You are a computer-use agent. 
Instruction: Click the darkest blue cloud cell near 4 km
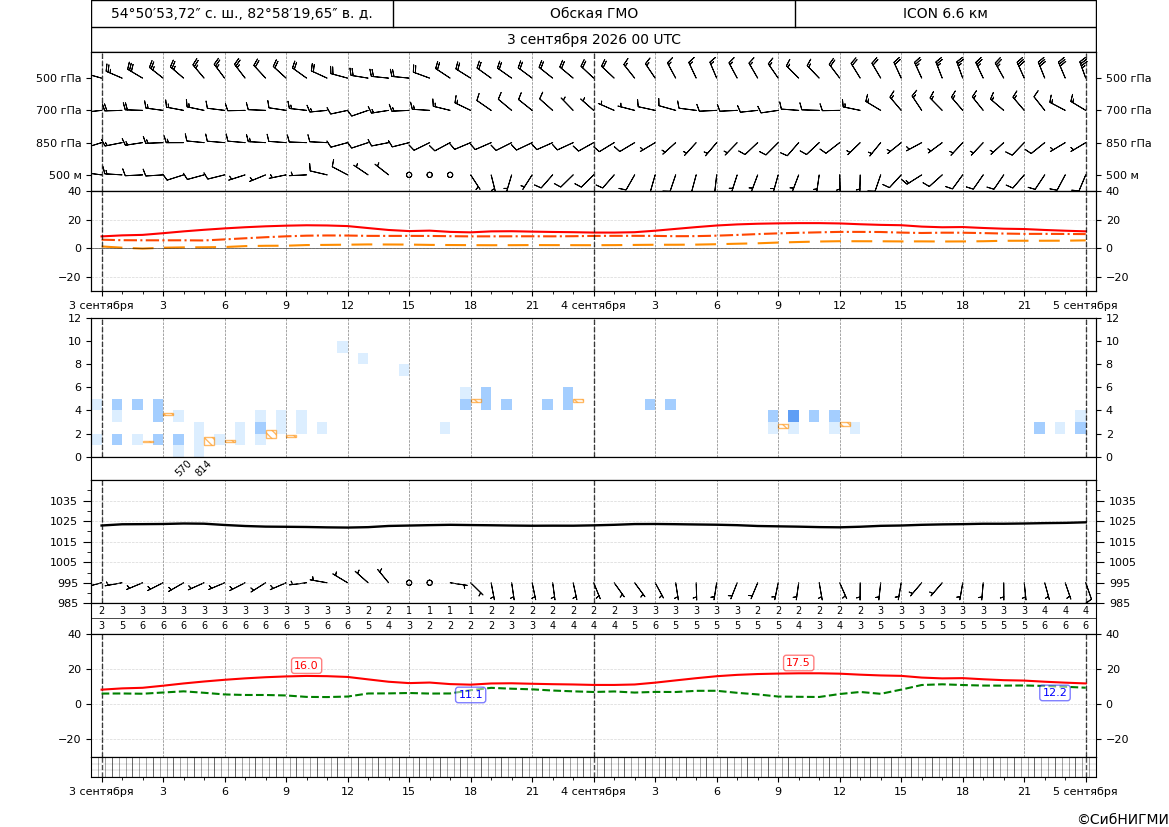tap(793, 416)
